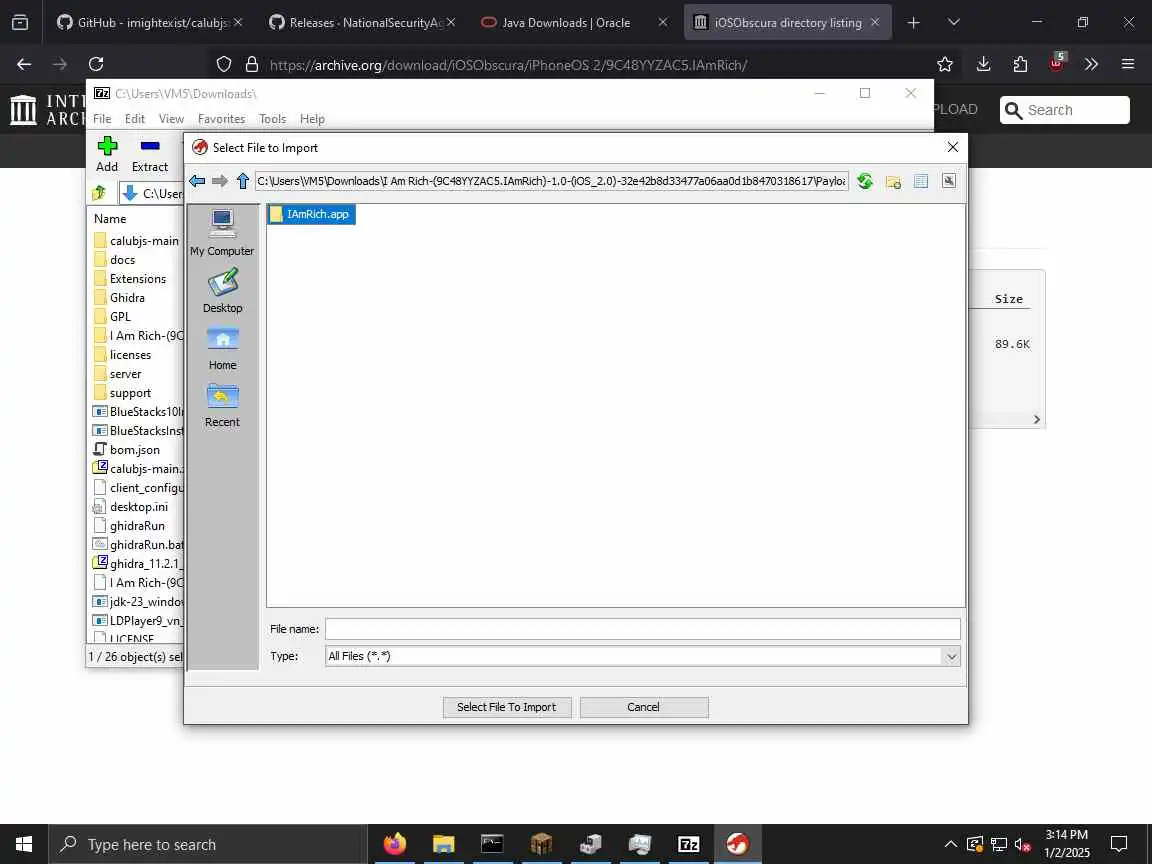Viewport: 1152px width, 864px height.
Task: Focus the File name input field
Action: (x=643, y=629)
